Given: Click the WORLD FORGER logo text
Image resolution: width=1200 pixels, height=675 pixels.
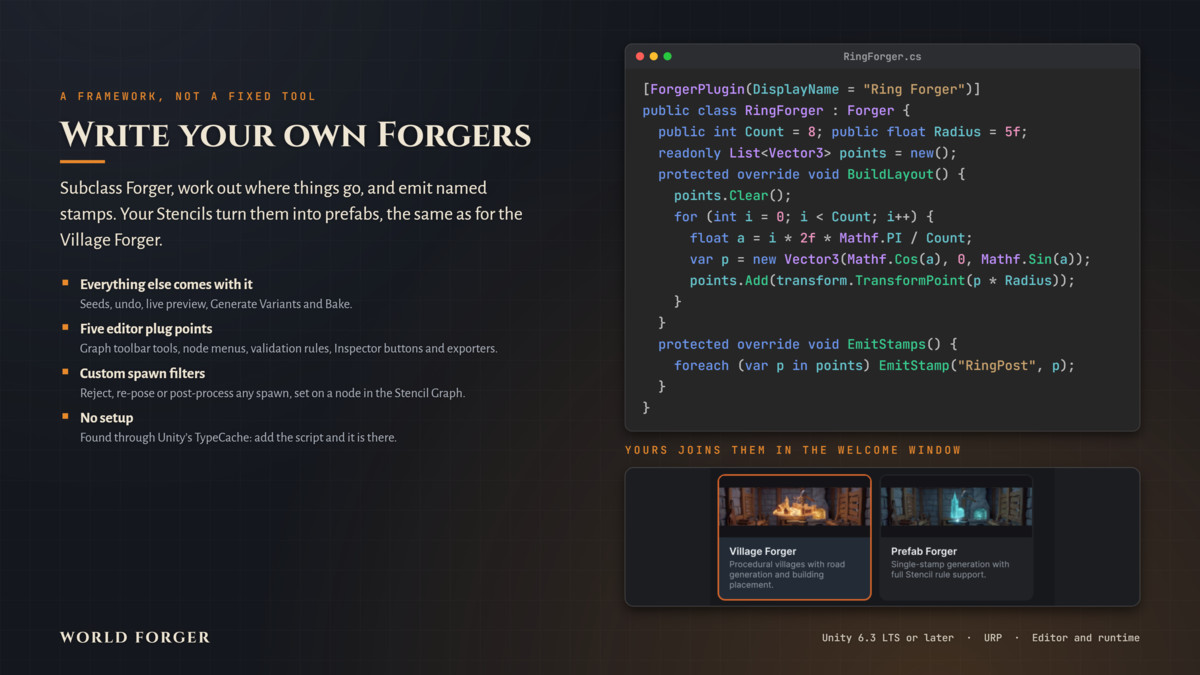Looking at the screenshot, I should [135, 637].
